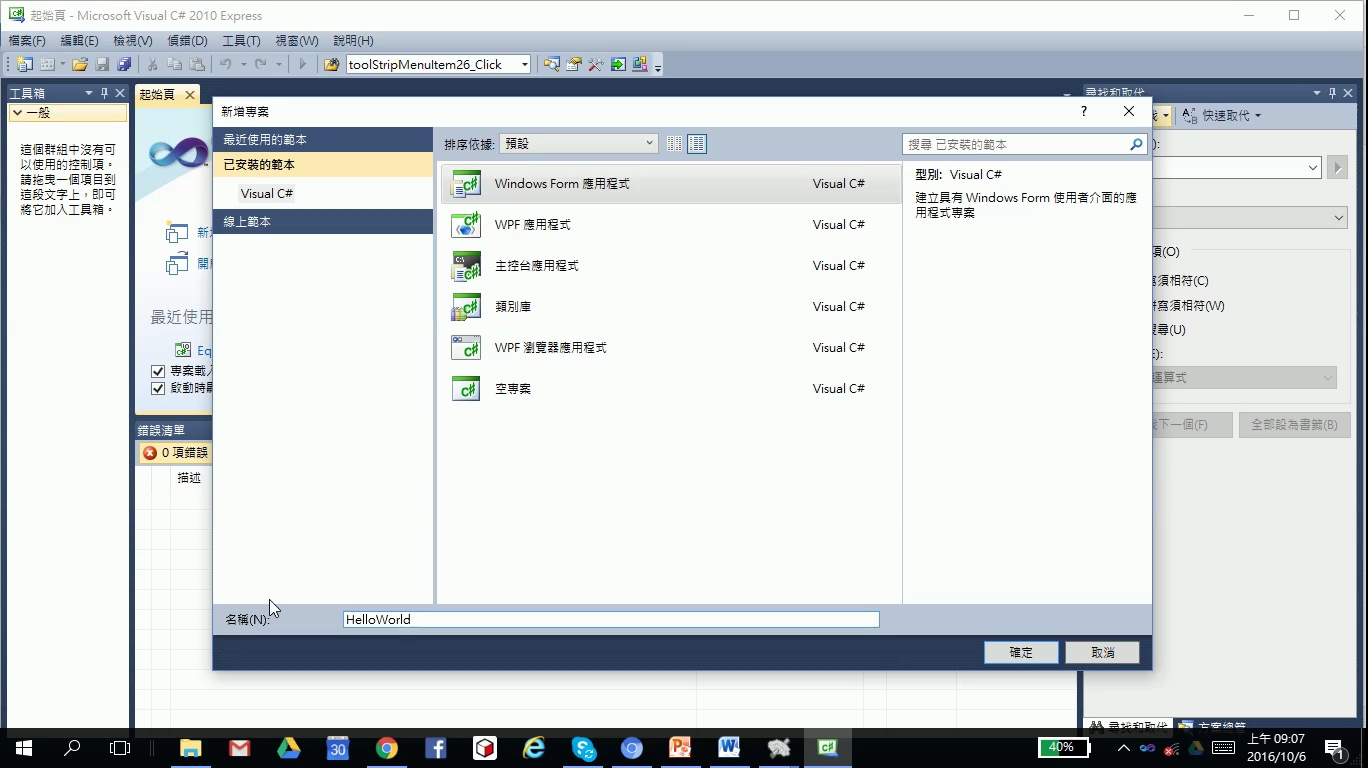Open the toolStripMenuItem26_Click find combo box
This screenshot has height=768, width=1368.
click(439, 64)
